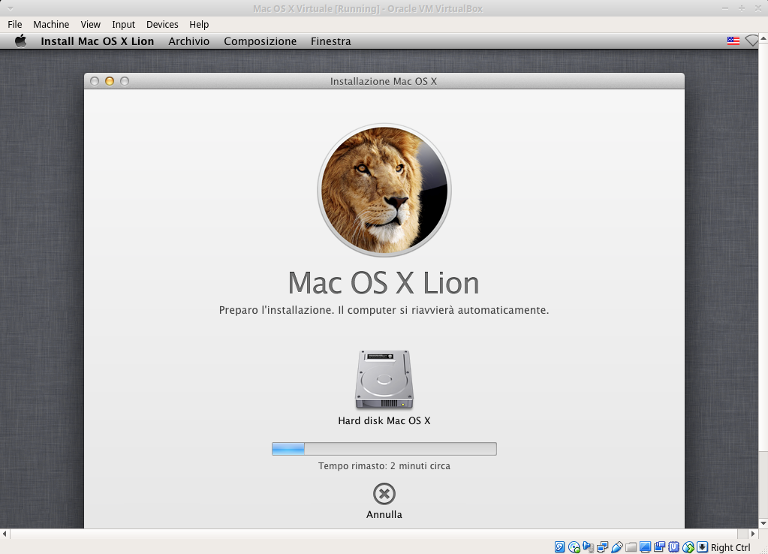Click the round Lion logo image
The width and height of the screenshot is (768, 554).
[x=384, y=190]
